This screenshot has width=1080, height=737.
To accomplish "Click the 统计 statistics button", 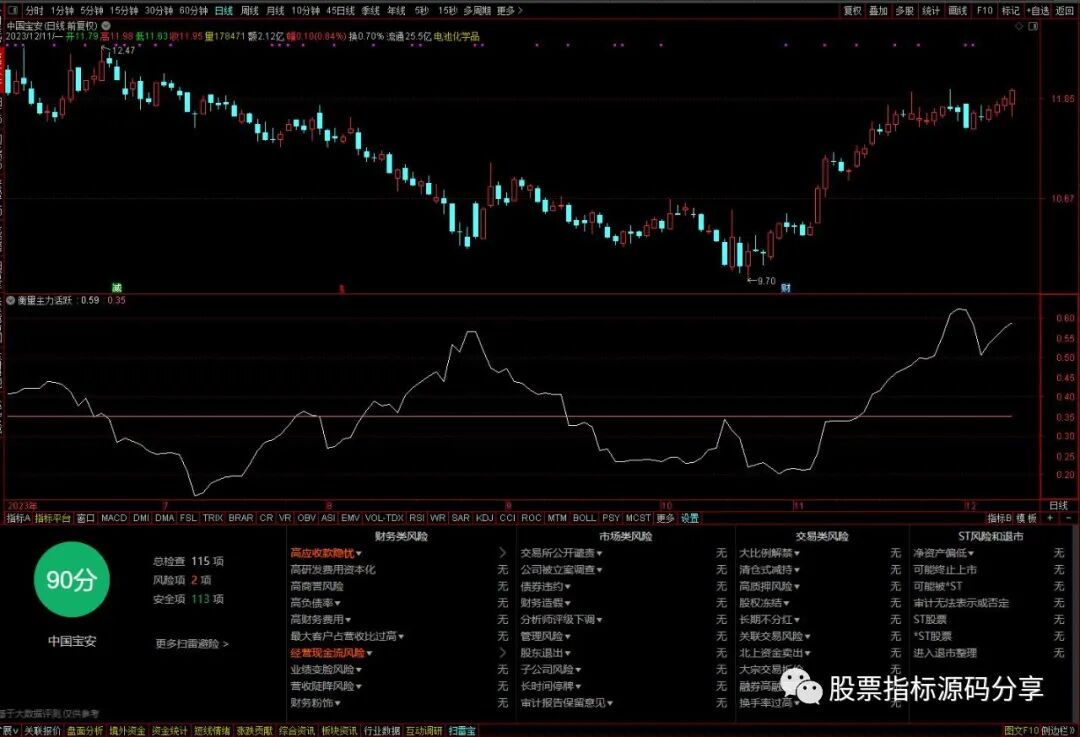I will [931, 10].
